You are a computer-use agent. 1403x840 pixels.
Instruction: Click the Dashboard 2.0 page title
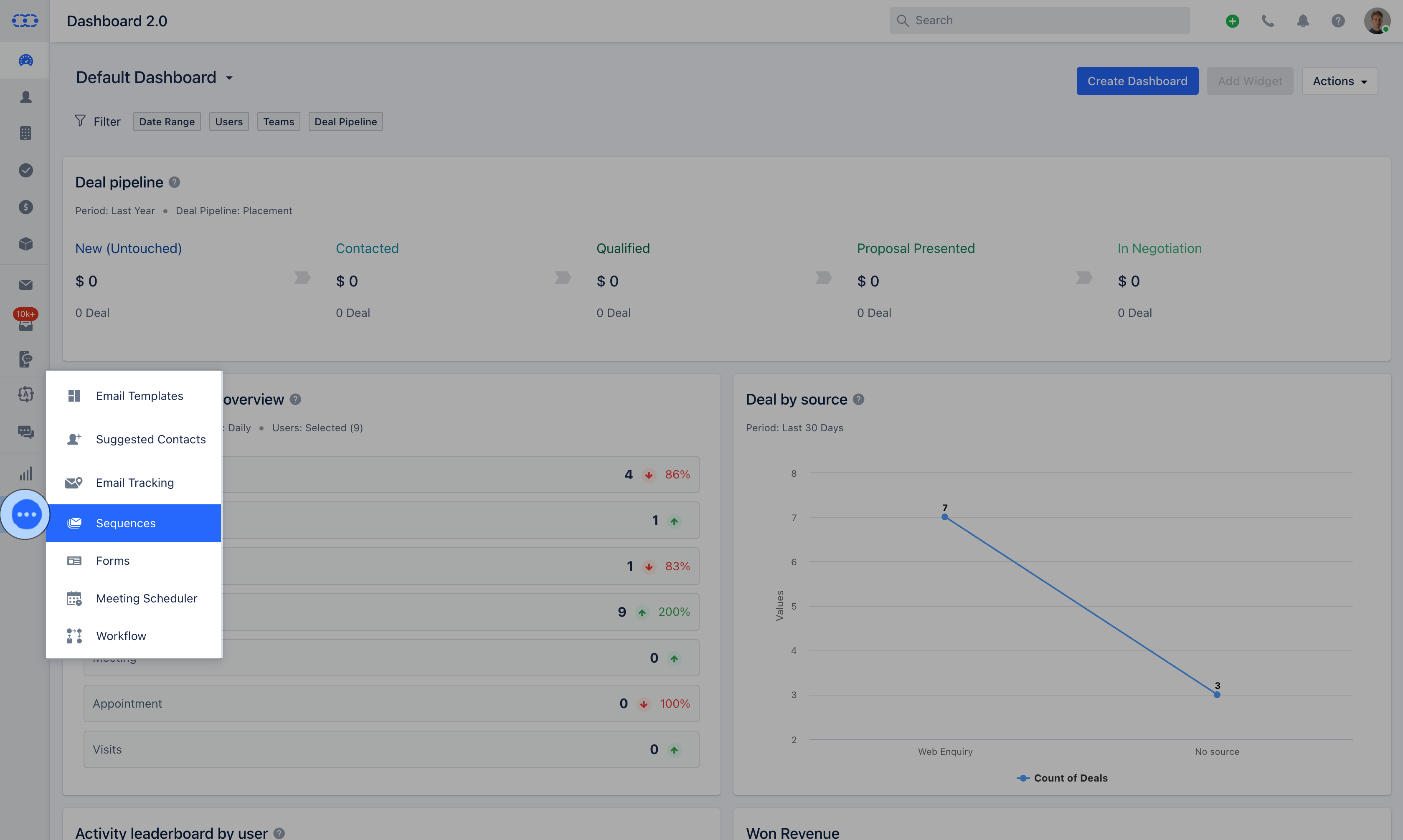tap(117, 21)
